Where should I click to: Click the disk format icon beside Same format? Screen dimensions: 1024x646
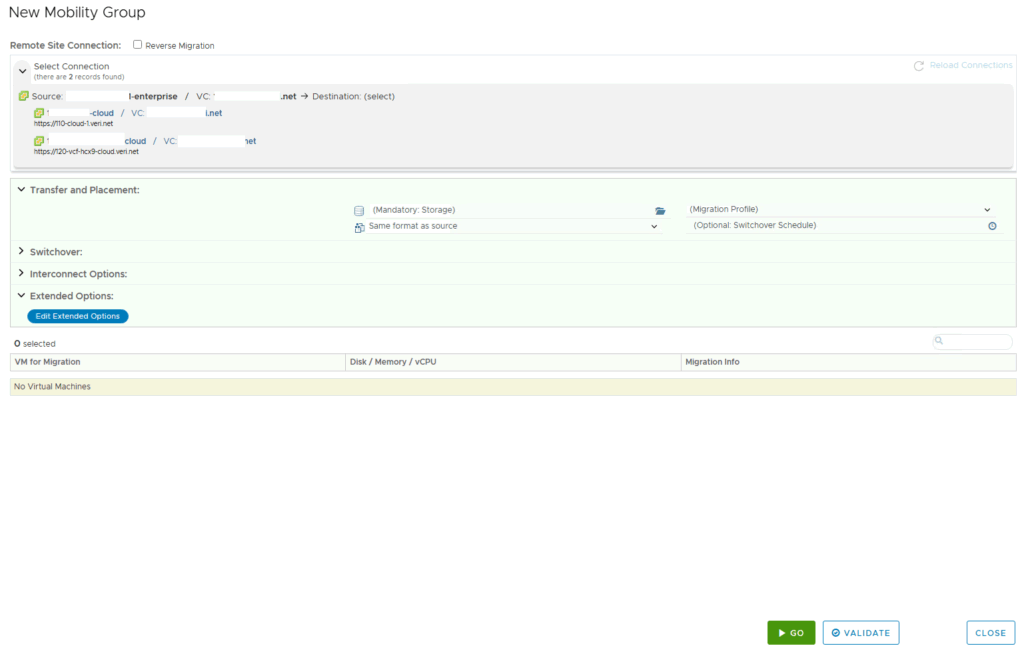point(359,227)
